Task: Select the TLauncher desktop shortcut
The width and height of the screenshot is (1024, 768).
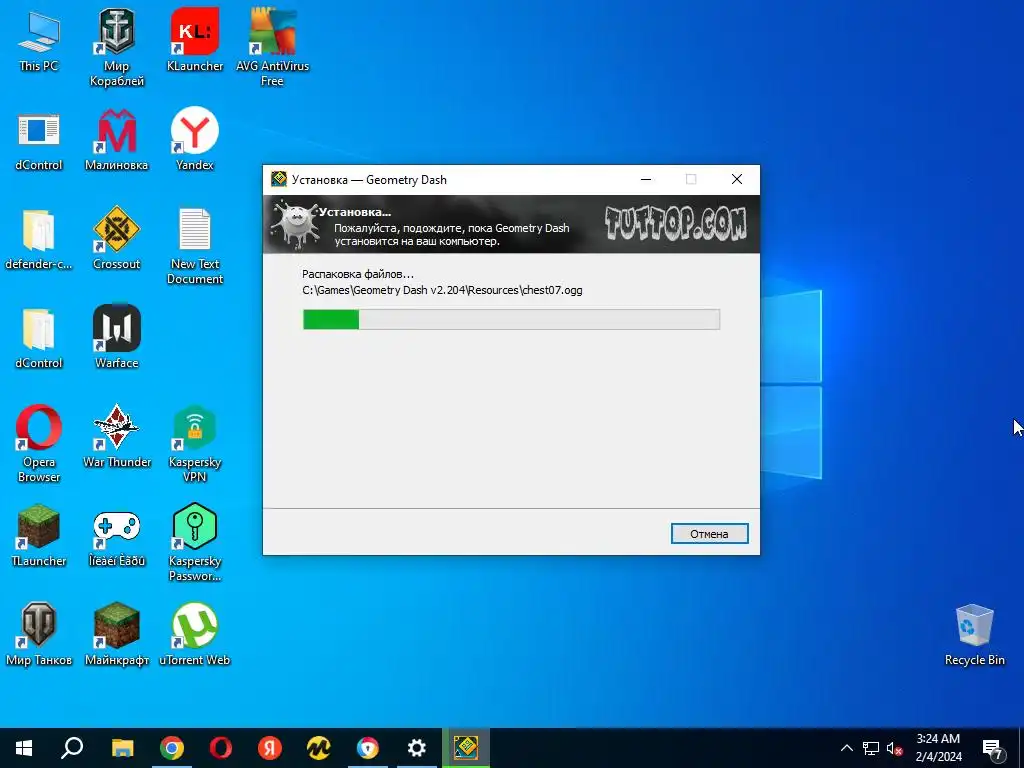Action: click(39, 536)
